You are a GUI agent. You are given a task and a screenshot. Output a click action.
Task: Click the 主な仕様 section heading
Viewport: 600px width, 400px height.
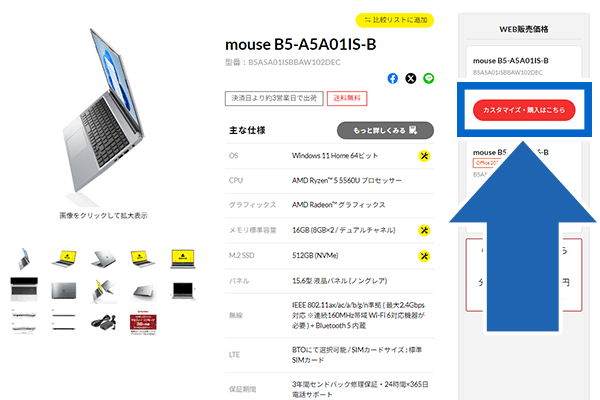point(247,131)
